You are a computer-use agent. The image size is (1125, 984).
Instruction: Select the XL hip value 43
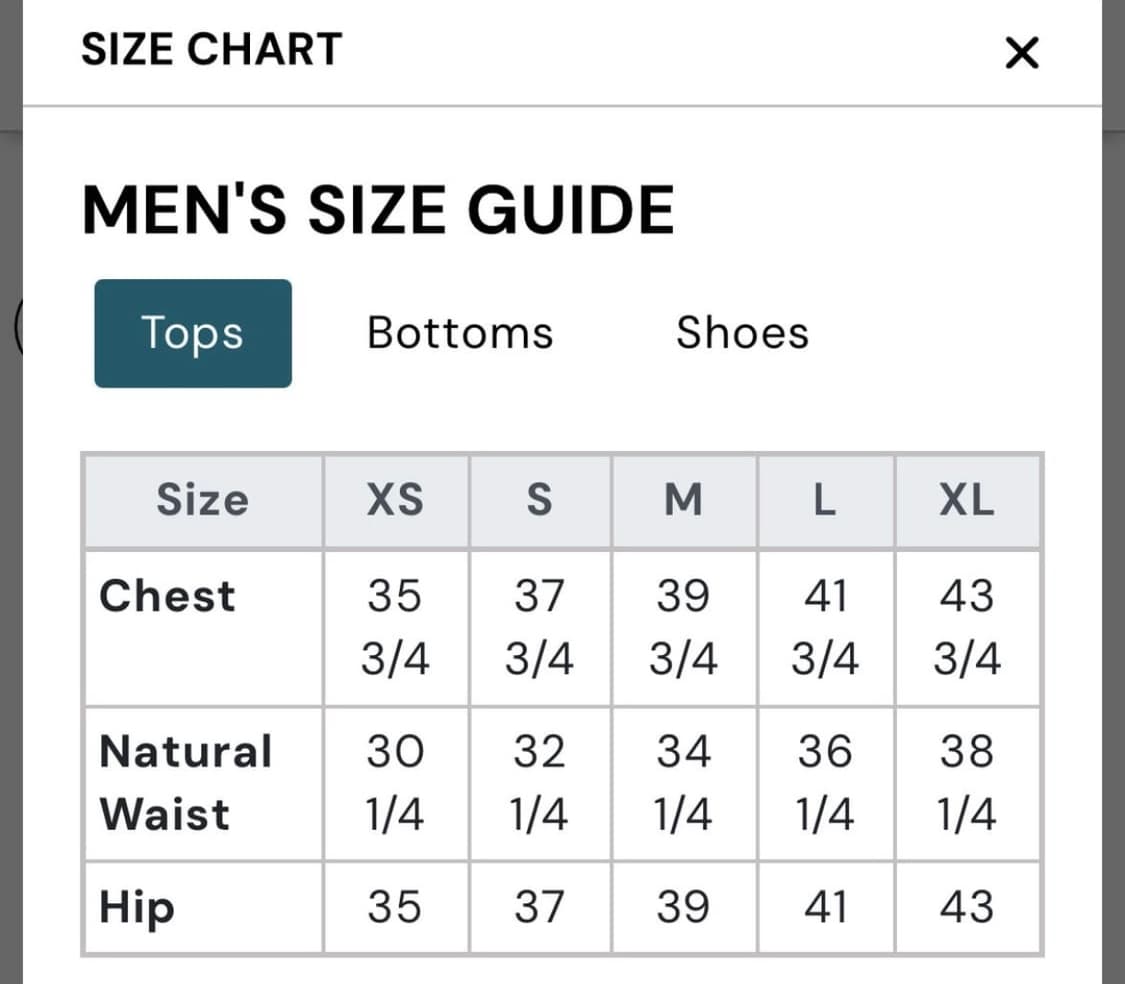click(967, 907)
